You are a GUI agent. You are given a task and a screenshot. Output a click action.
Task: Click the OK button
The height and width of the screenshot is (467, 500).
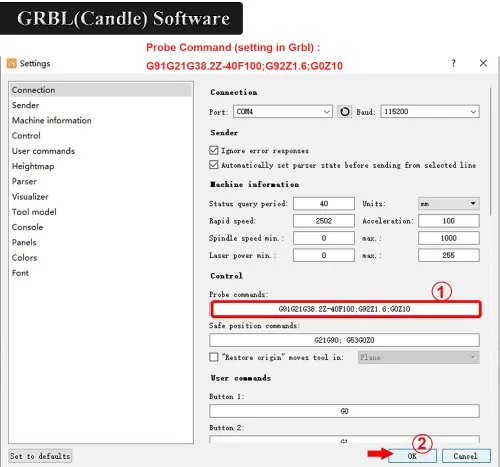pyautogui.click(x=412, y=456)
